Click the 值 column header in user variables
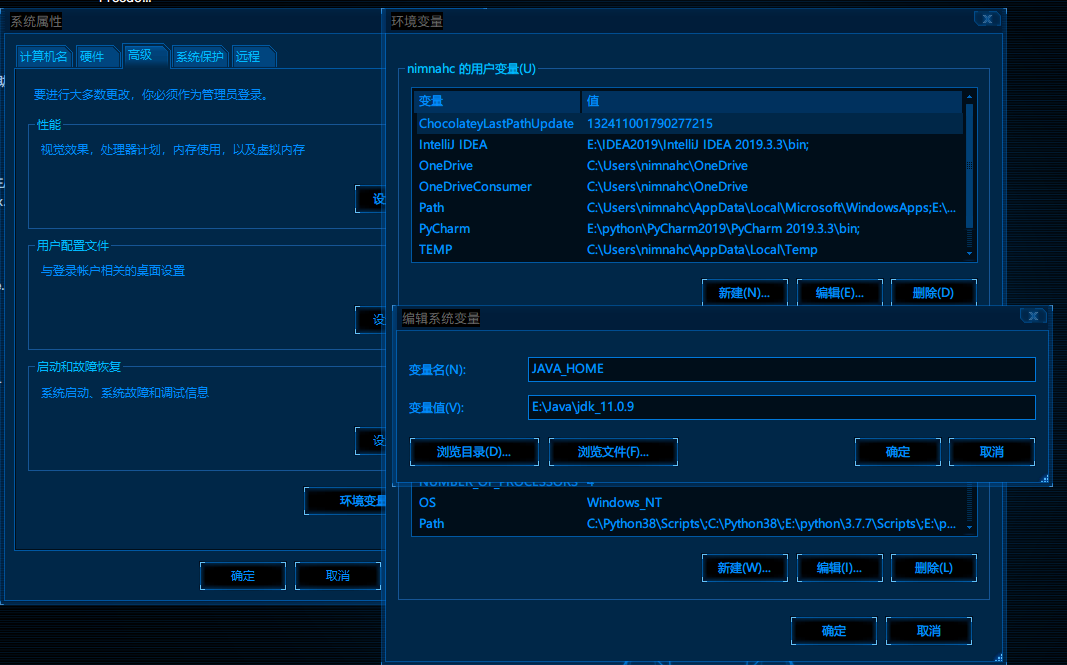This screenshot has width=1067, height=665. pos(772,101)
